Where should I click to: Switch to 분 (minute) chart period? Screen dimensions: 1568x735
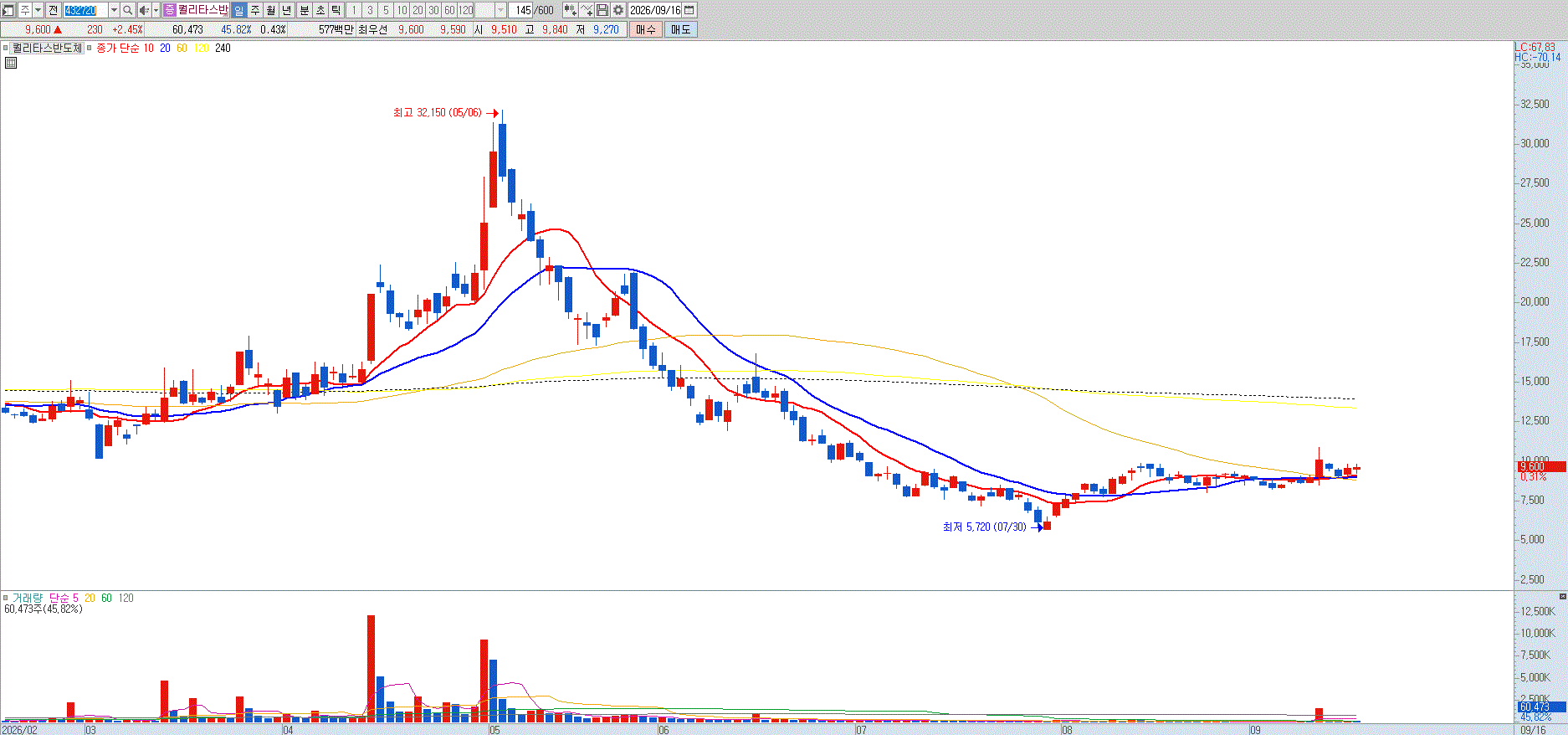304,10
